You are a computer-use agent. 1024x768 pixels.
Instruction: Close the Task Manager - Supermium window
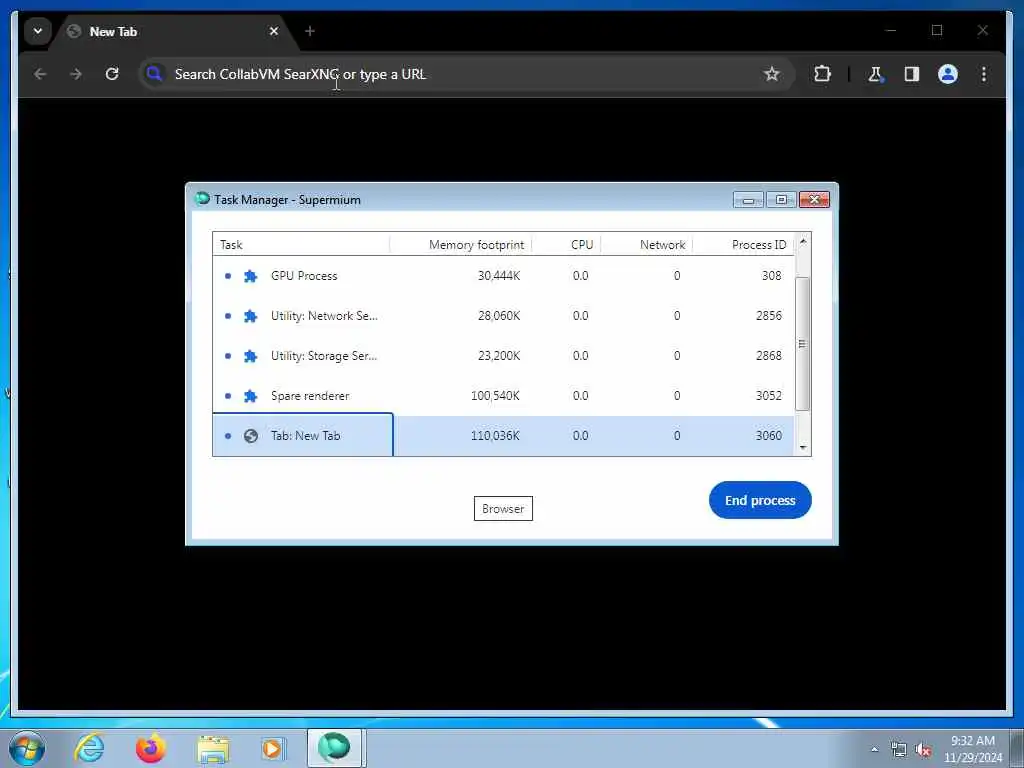[x=814, y=200]
